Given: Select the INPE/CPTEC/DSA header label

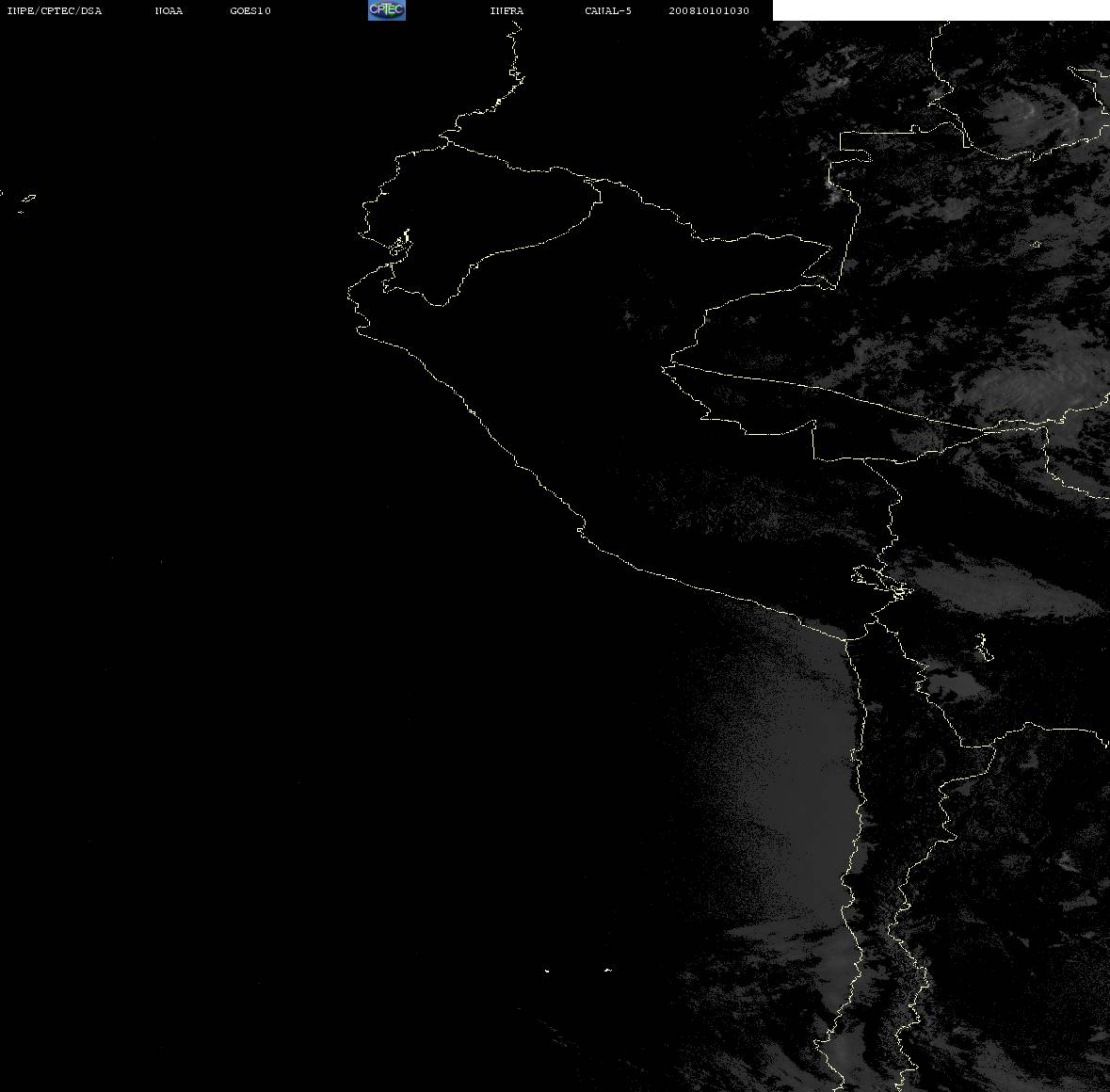Looking at the screenshot, I should click(55, 10).
